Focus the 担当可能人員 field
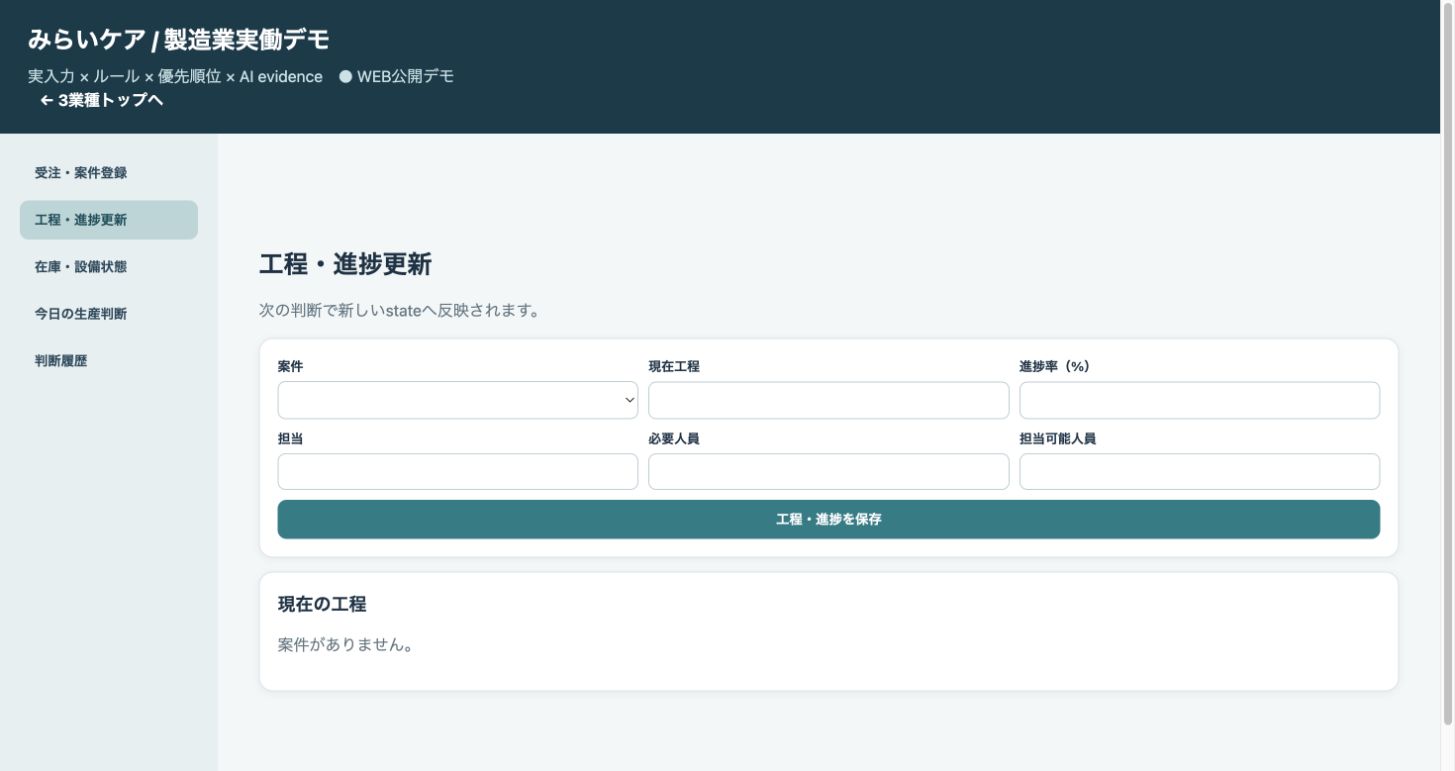 pyautogui.click(x=1199, y=472)
